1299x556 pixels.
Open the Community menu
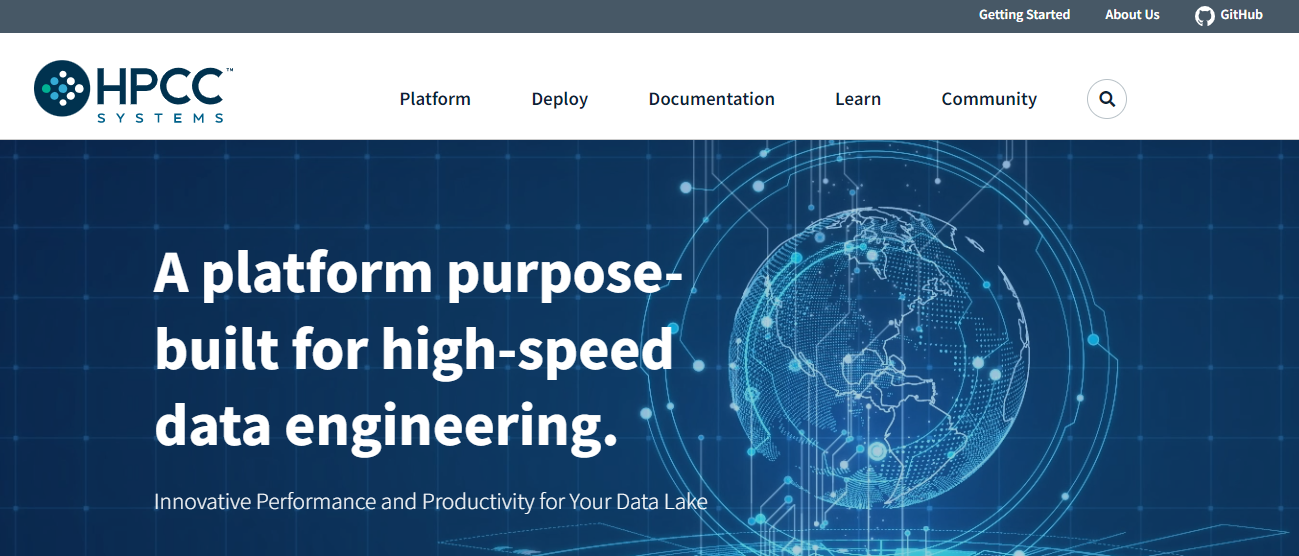(989, 99)
